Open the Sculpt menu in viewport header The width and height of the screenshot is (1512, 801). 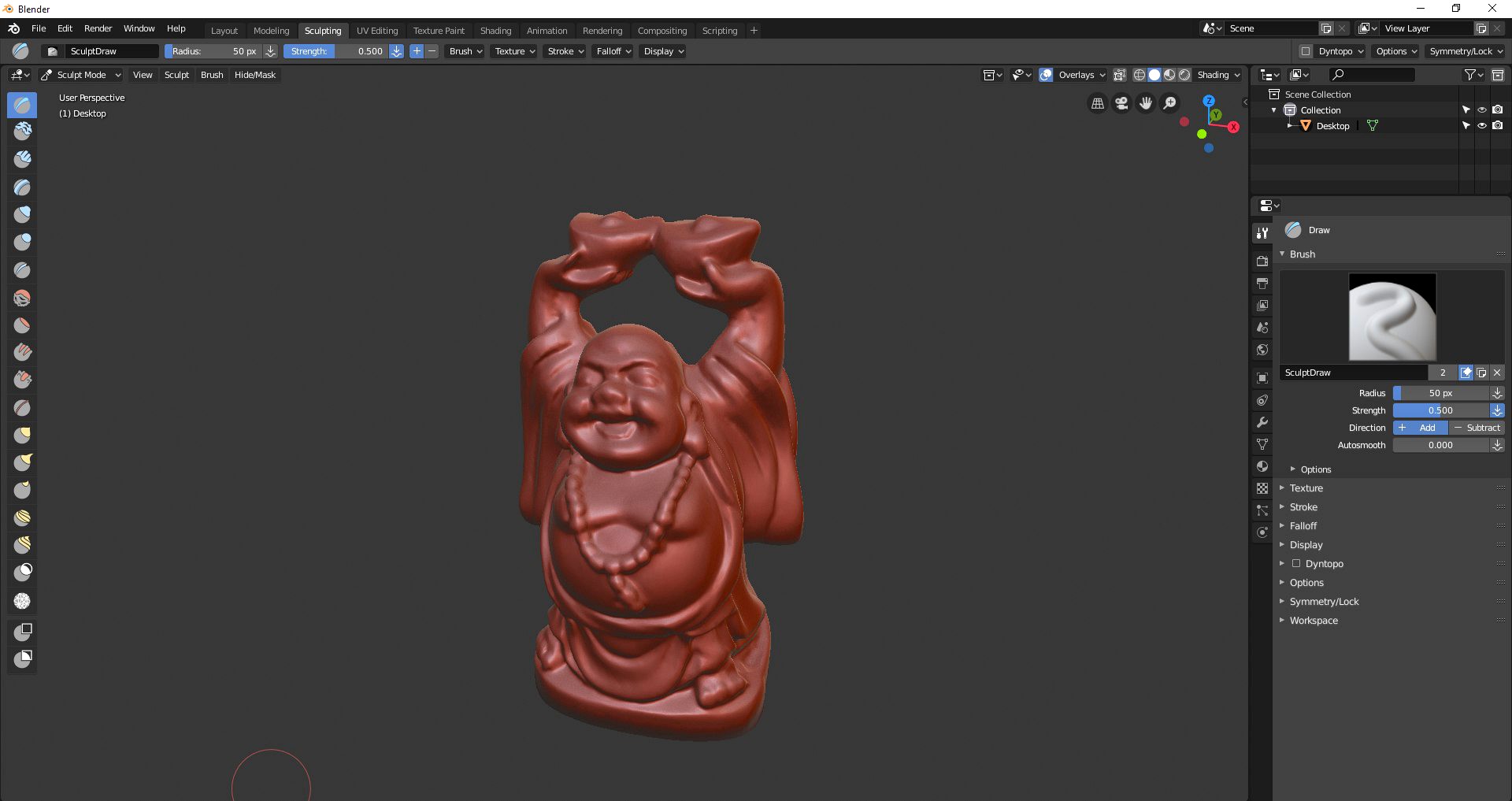click(x=176, y=75)
